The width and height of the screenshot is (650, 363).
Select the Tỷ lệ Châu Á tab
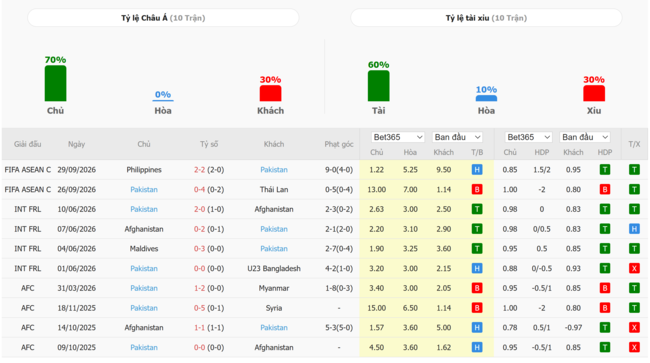coord(163,18)
